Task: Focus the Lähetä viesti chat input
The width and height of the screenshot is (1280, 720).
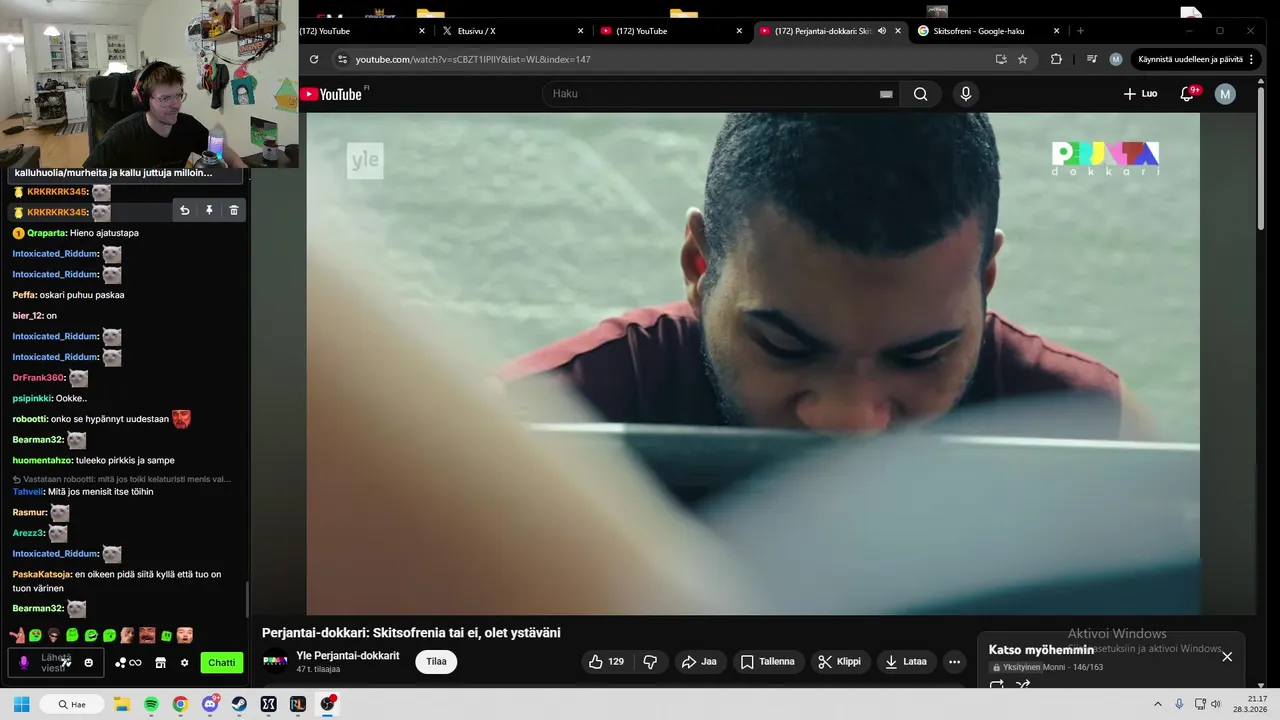Action: 56,662
